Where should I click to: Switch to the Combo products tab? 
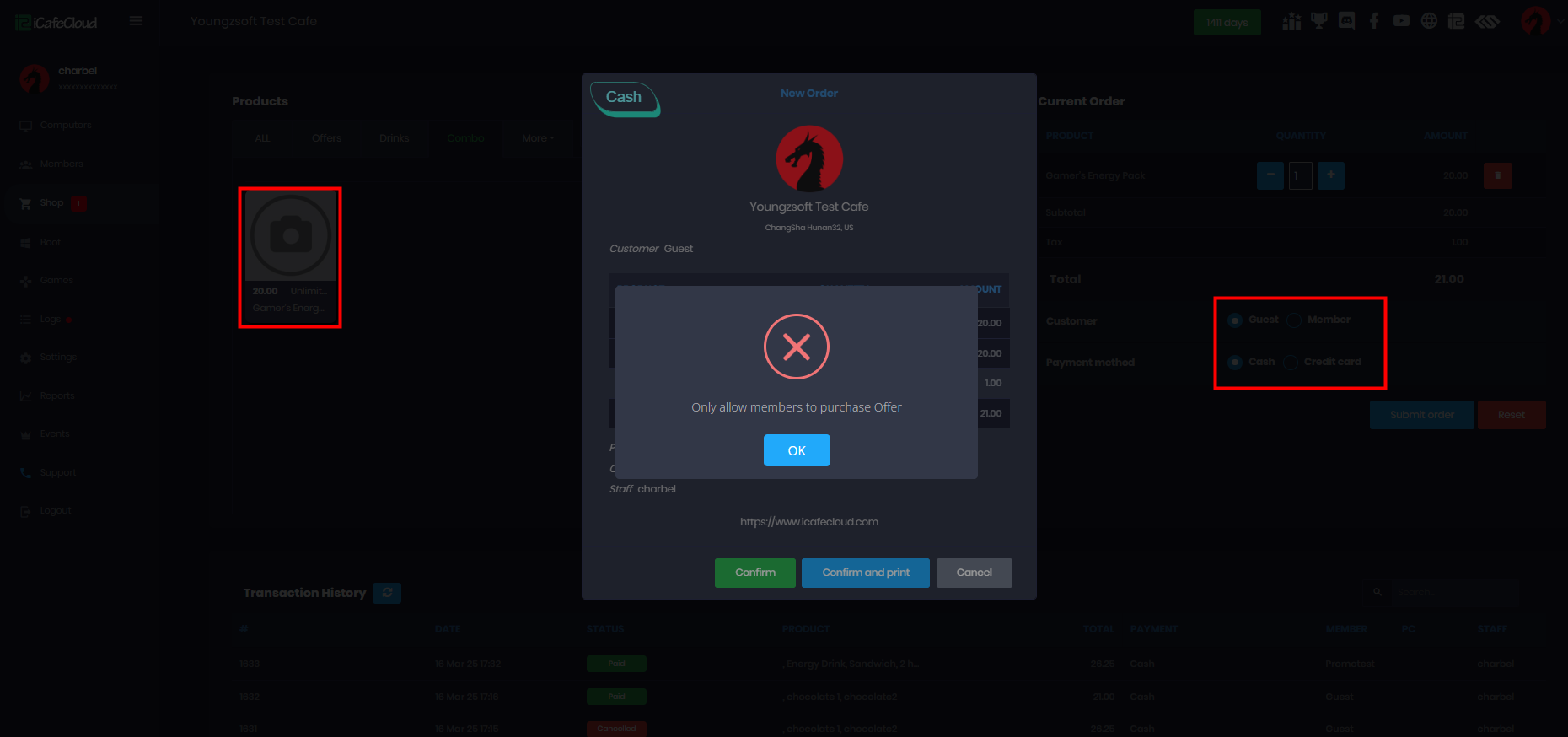465,138
